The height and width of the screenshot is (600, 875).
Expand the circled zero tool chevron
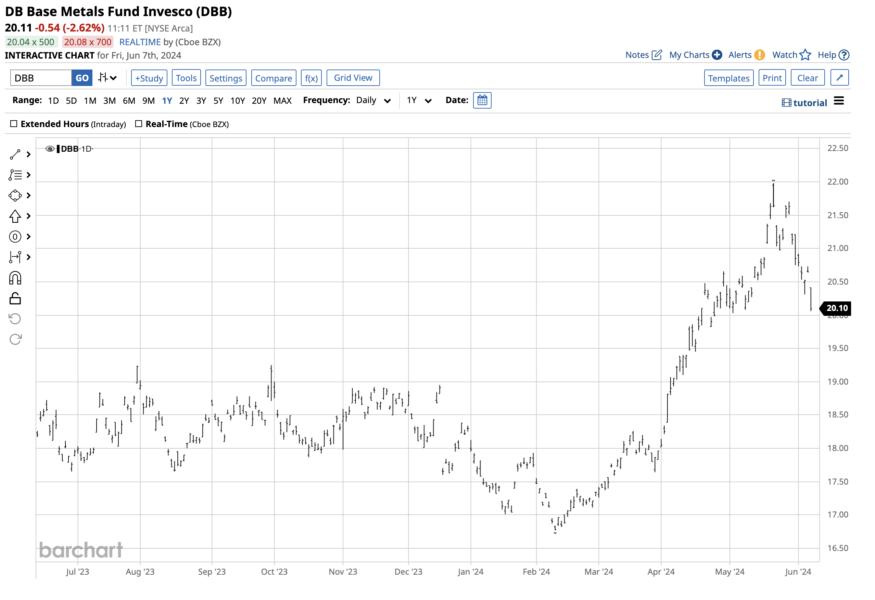point(28,237)
